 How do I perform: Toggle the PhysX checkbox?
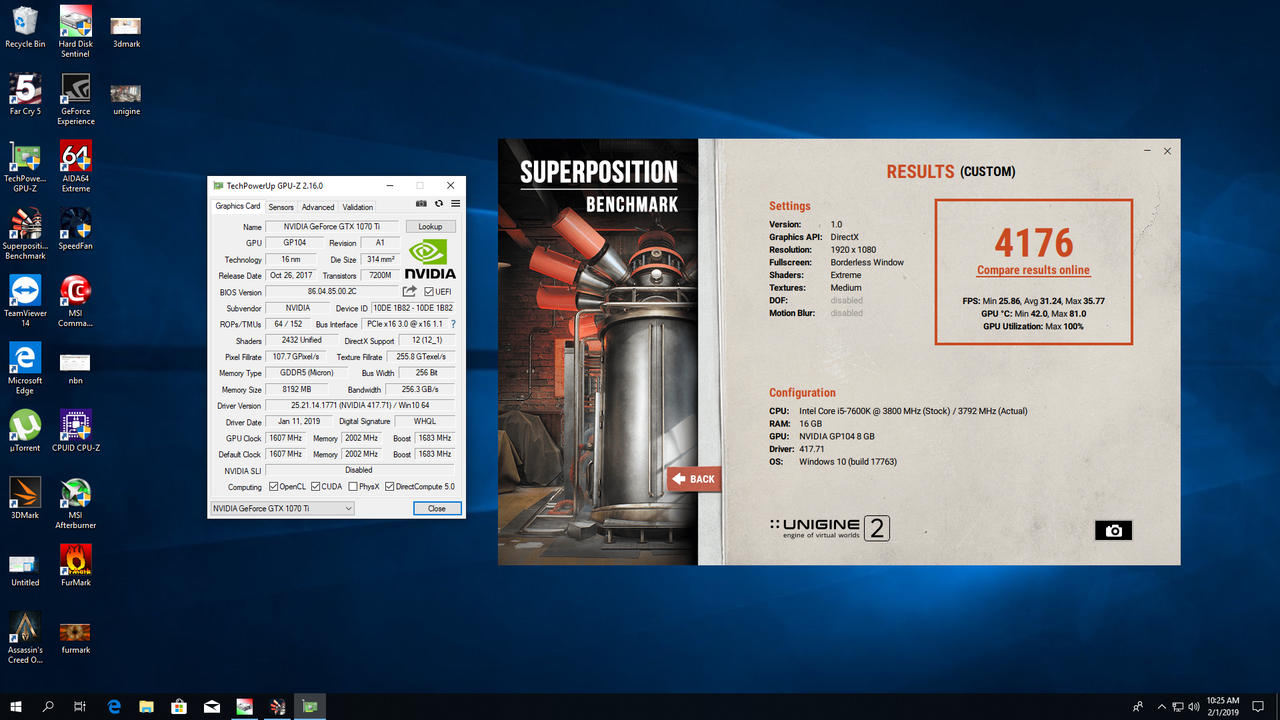353,487
